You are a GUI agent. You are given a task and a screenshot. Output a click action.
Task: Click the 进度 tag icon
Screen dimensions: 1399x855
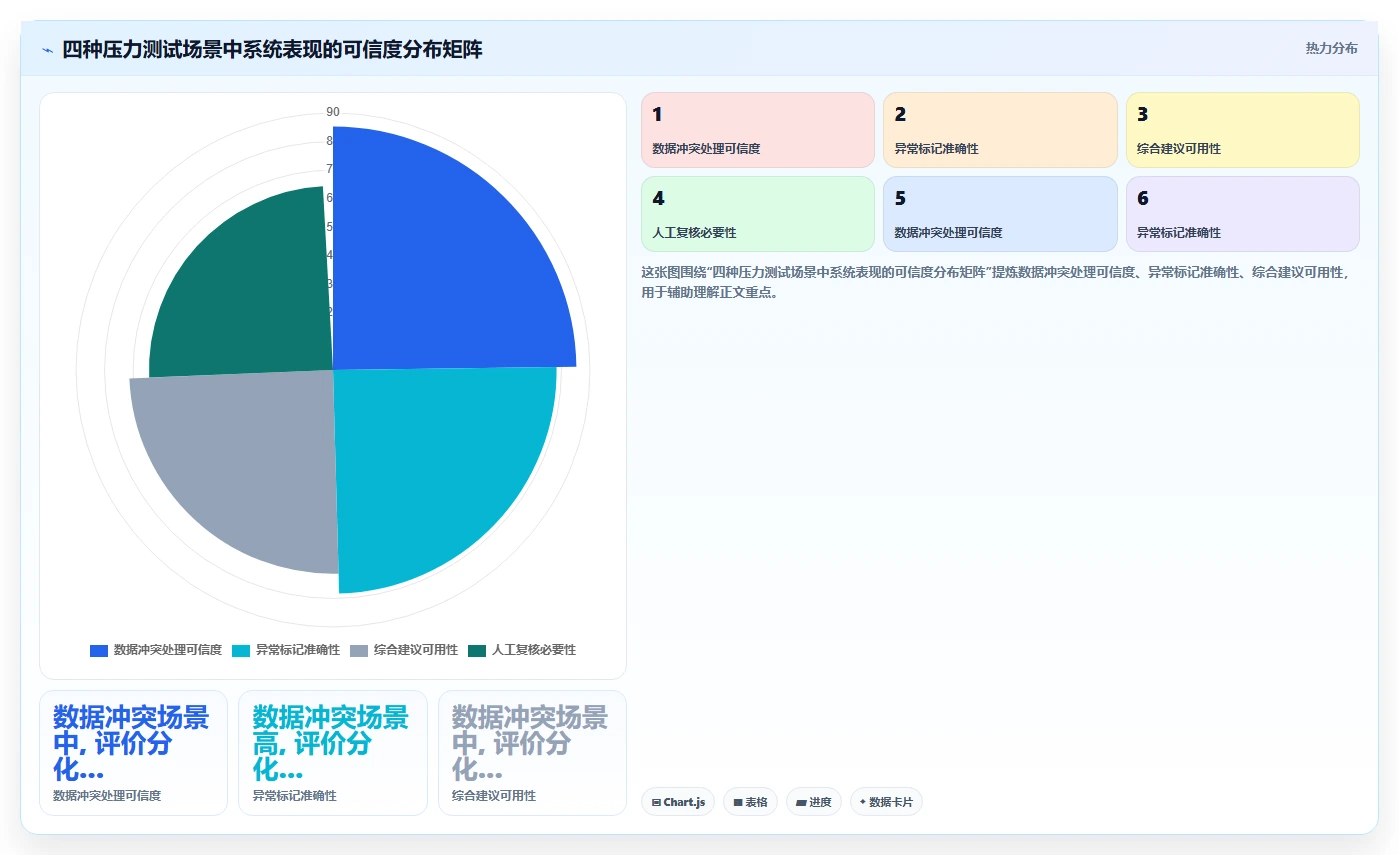tap(801, 802)
